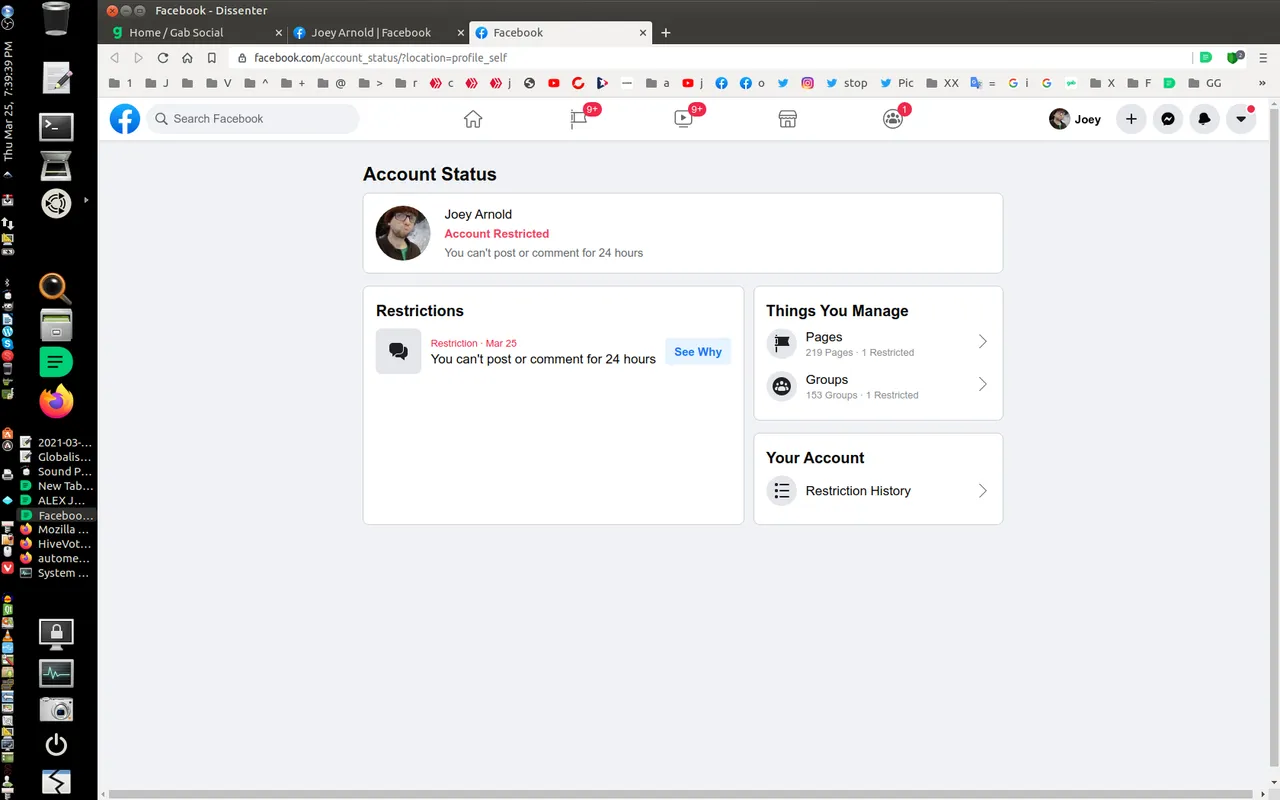The image size is (1280, 800).
Task: Click the green shield extension icon
Action: (1236, 58)
